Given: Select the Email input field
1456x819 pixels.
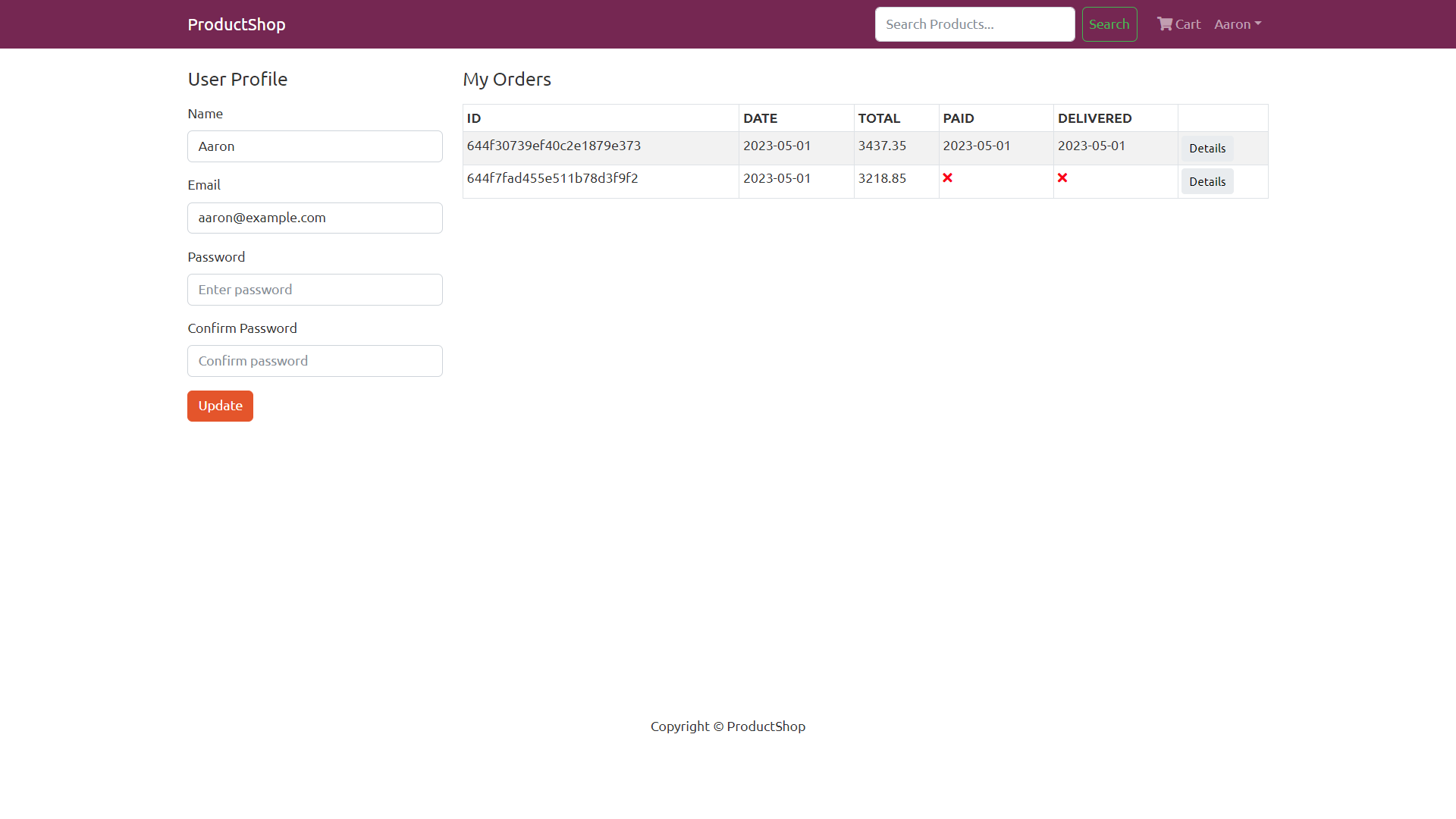Looking at the screenshot, I should tap(315, 218).
